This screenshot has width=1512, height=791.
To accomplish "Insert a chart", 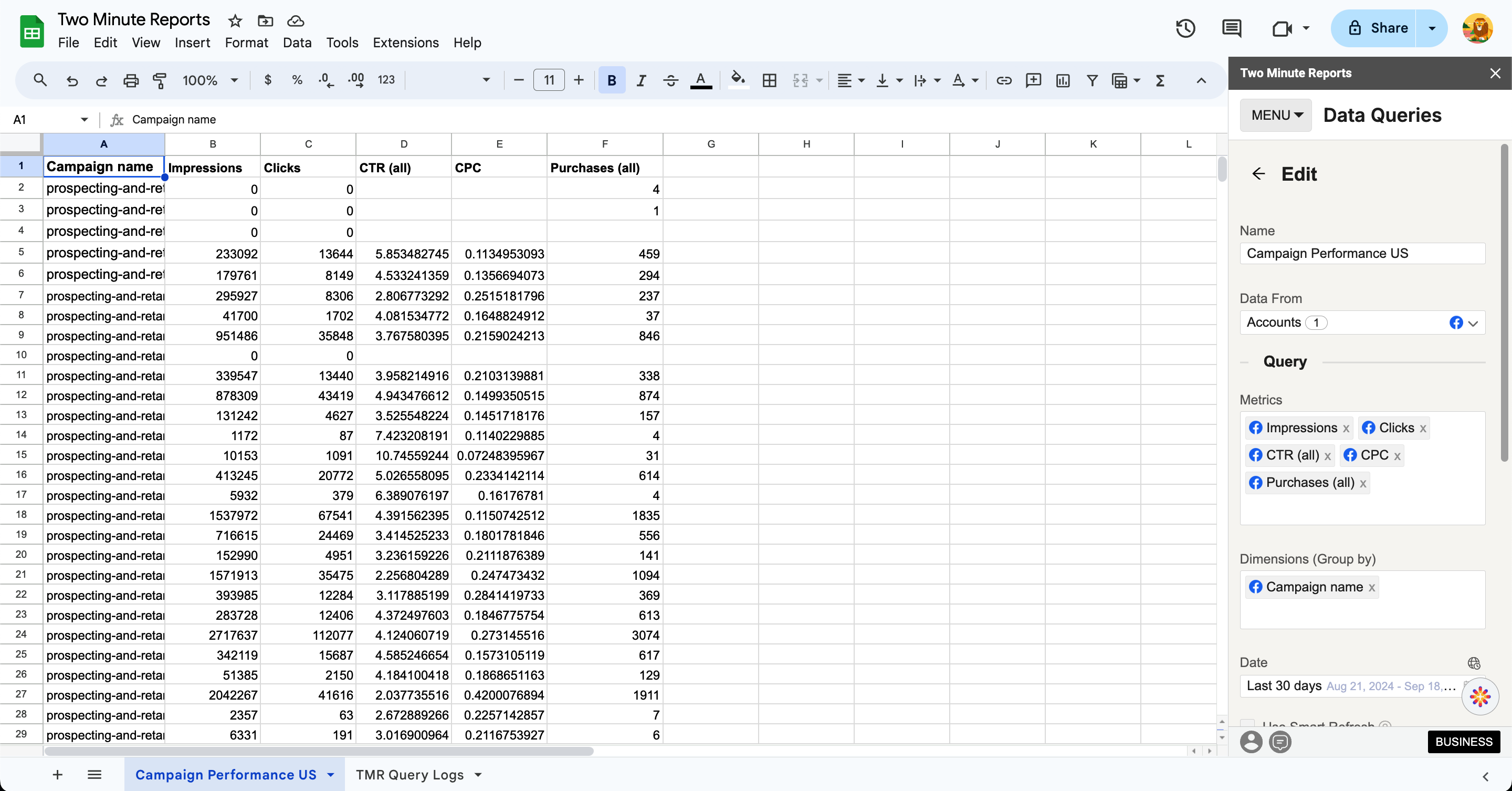I will click(1063, 80).
